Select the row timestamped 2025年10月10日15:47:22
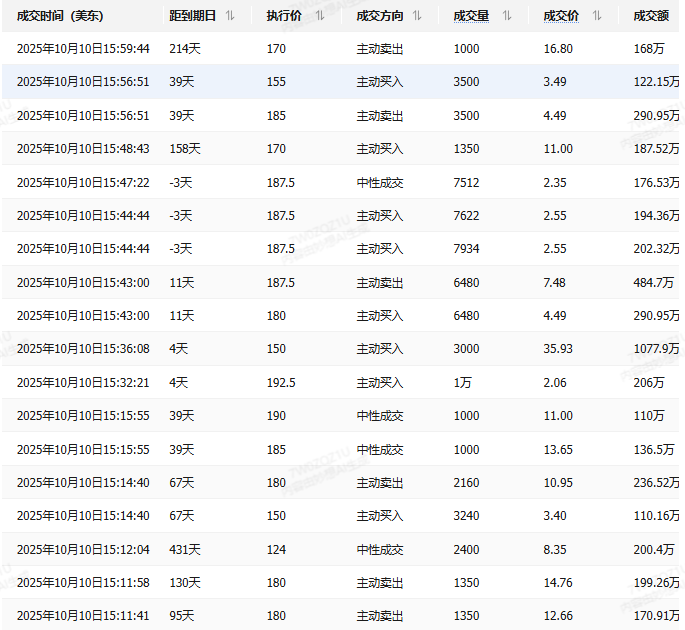 (x=340, y=182)
